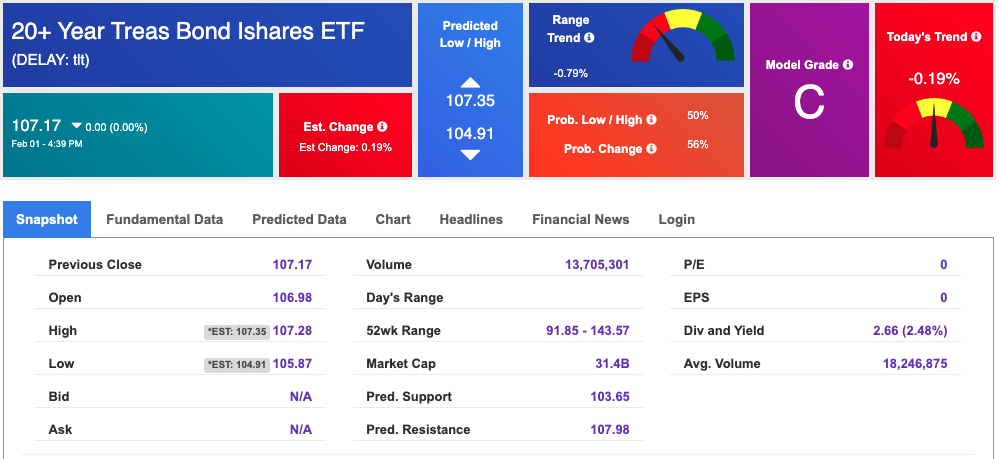Screen dimensions: 999x459
Task: Click the Today's Trend gauge meter
Action: [x=933, y=124]
